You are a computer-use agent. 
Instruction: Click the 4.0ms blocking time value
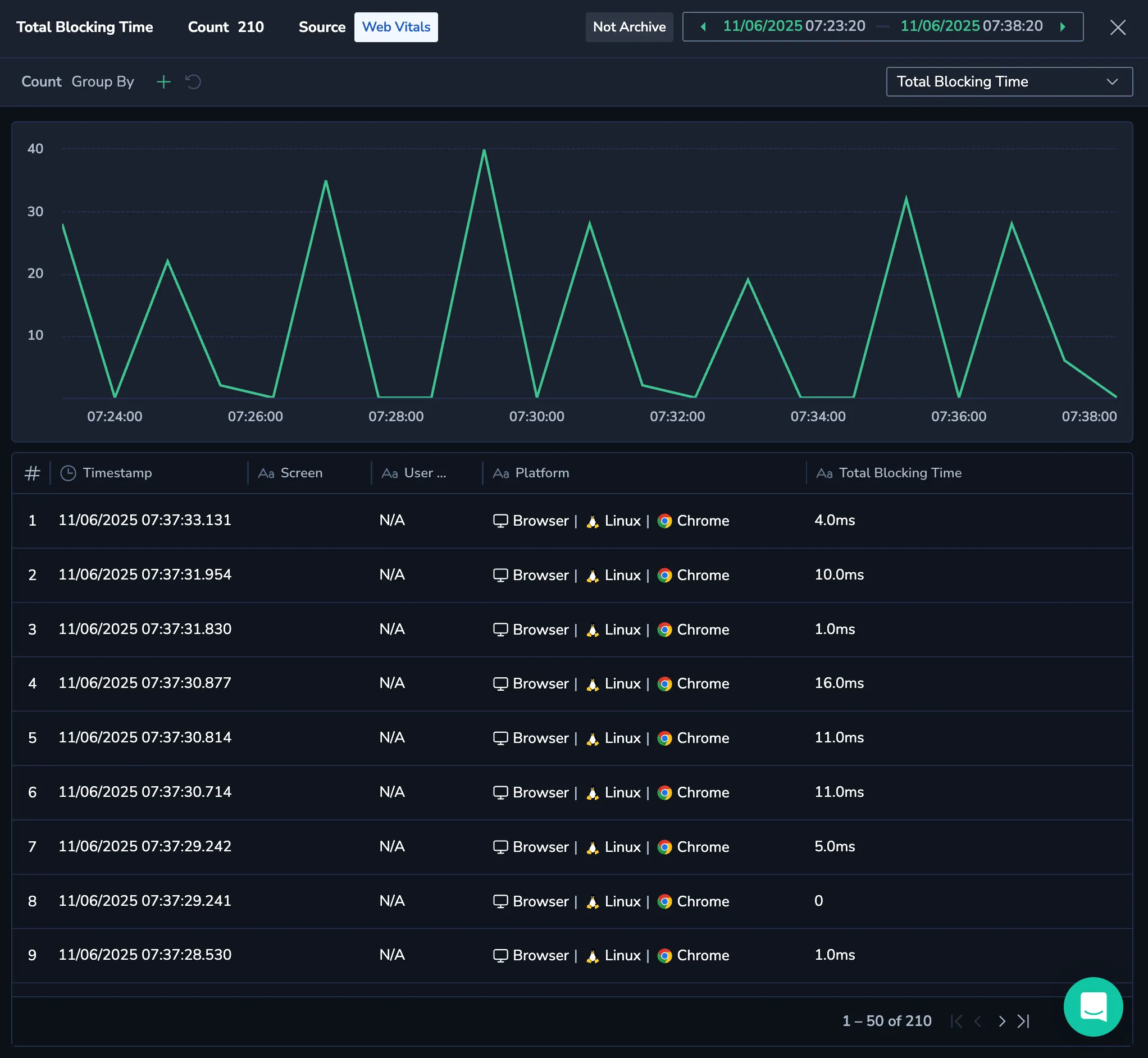pyautogui.click(x=834, y=521)
